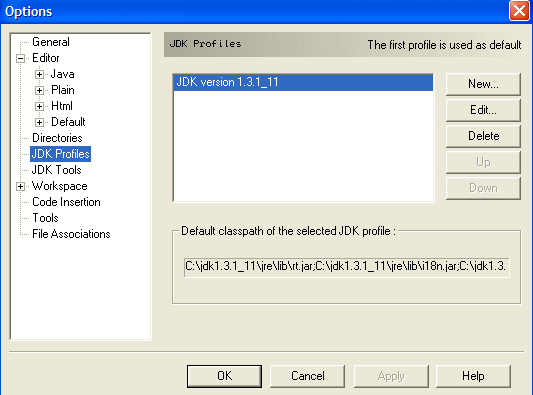
Task: Expand the Default node under Editor
Action: [39, 122]
